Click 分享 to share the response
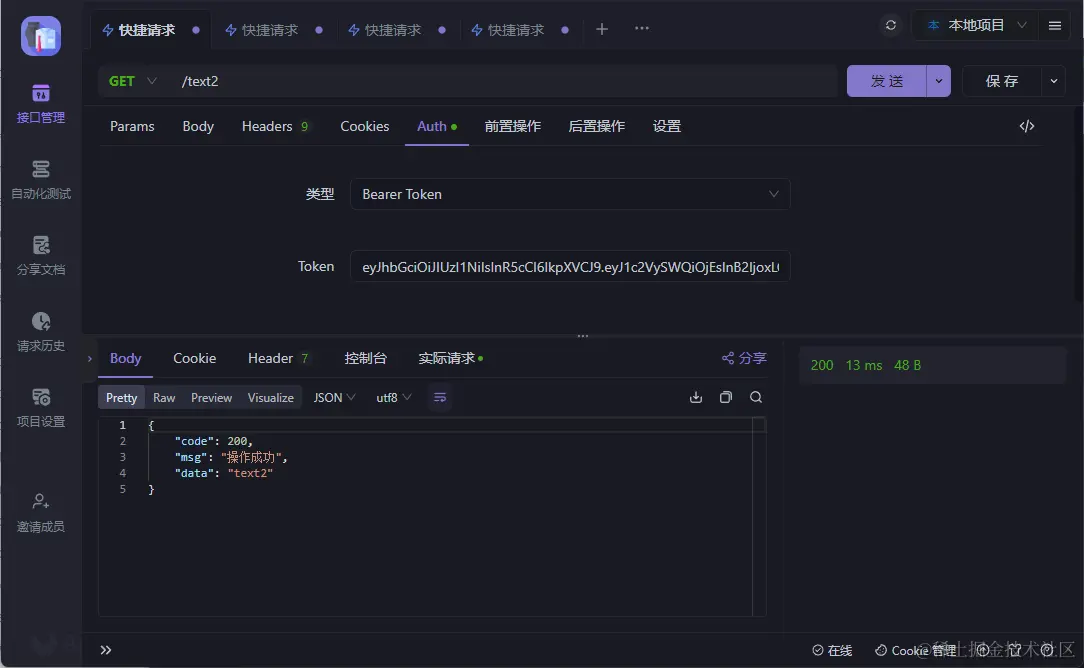Screen dimensions: 1084x668 (x=744, y=358)
